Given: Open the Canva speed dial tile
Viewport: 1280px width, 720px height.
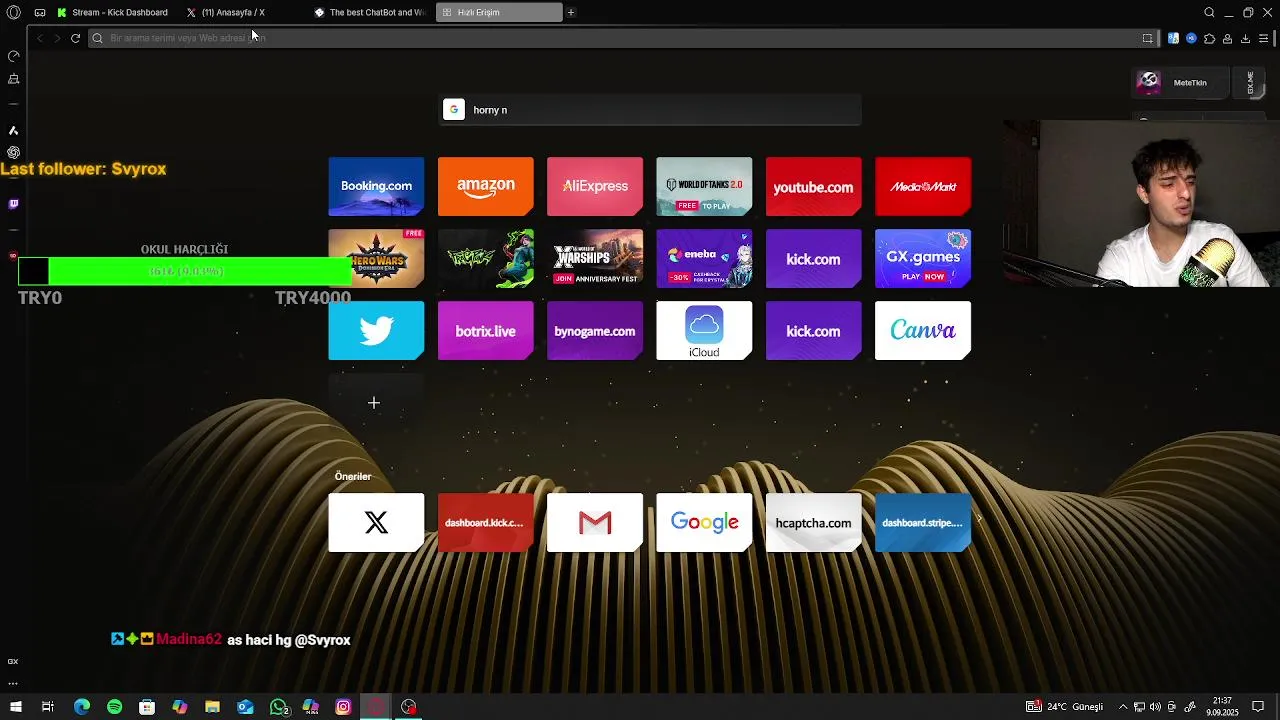Looking at the screenshot, I should (x=923, y=330).
